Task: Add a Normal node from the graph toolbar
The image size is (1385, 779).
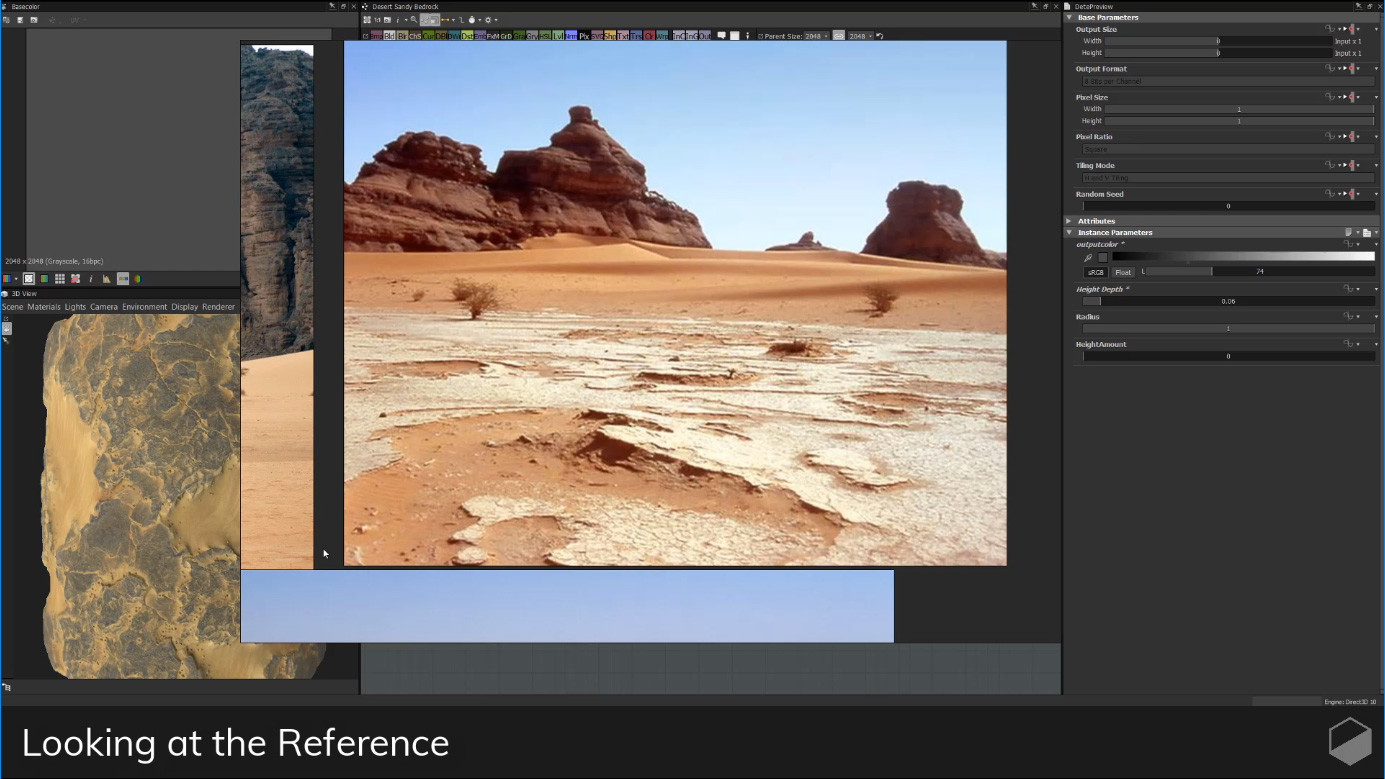Action: point(571,36)
